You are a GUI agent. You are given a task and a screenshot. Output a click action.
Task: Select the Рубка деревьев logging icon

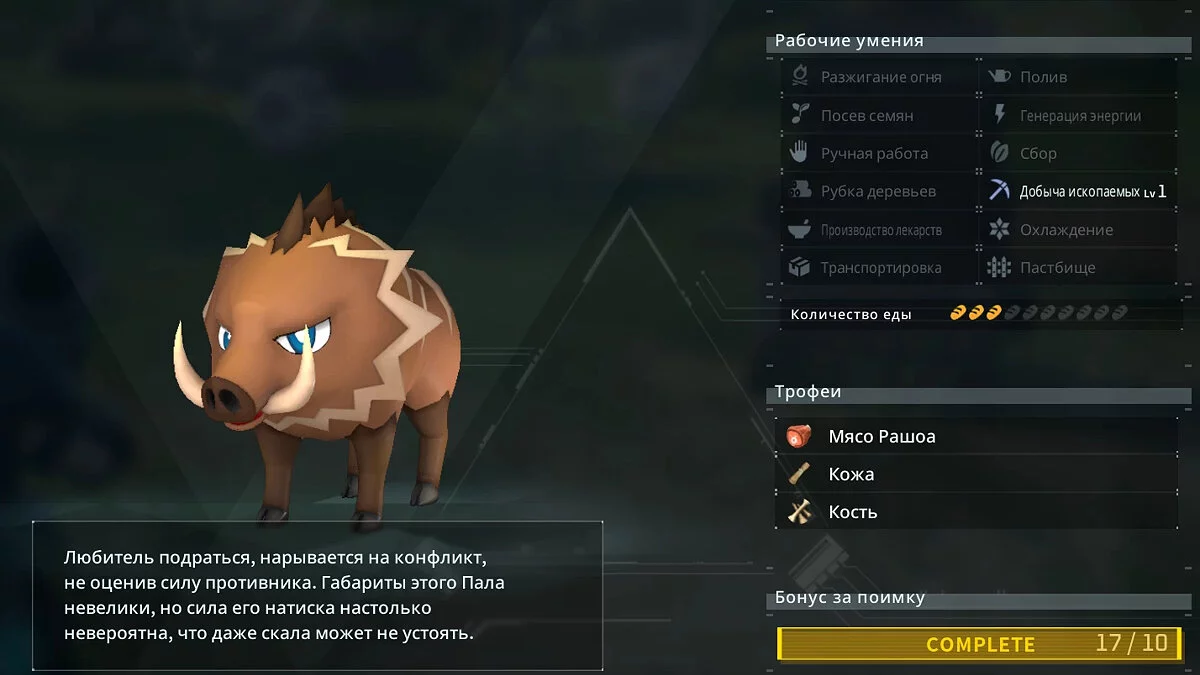click(799, 190)
